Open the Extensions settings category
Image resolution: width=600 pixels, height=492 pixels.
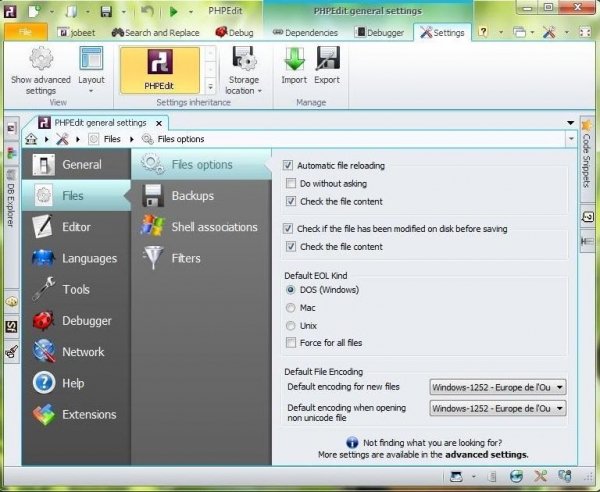76,414
